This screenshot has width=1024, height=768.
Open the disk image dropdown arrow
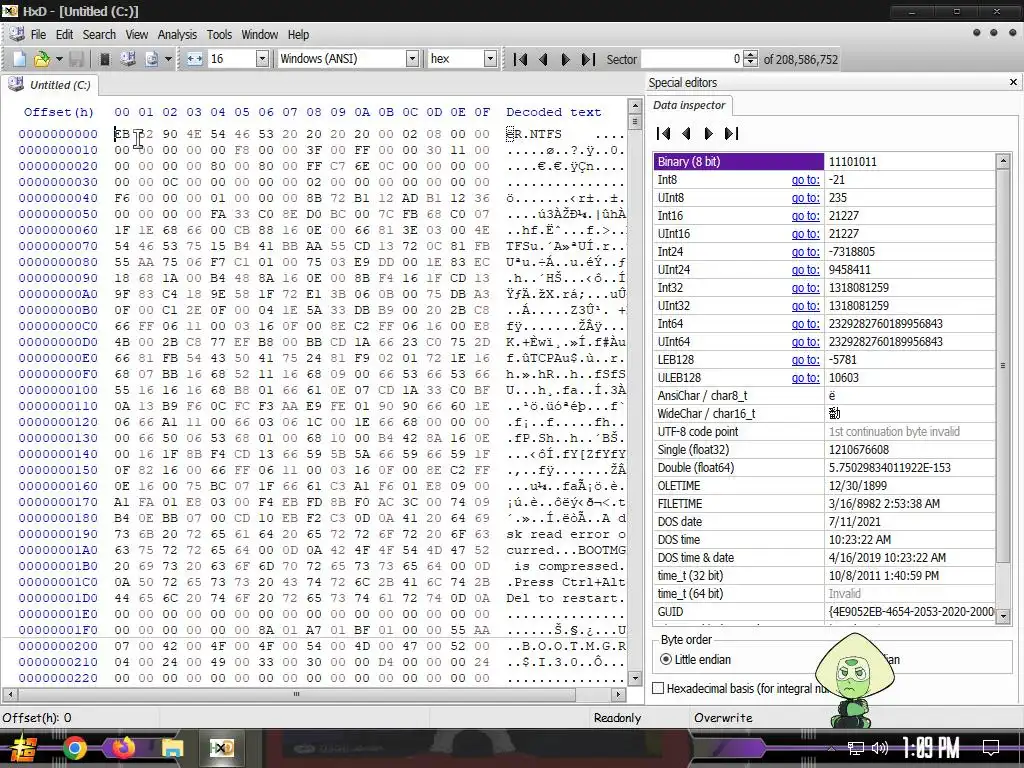coord(168,59)
